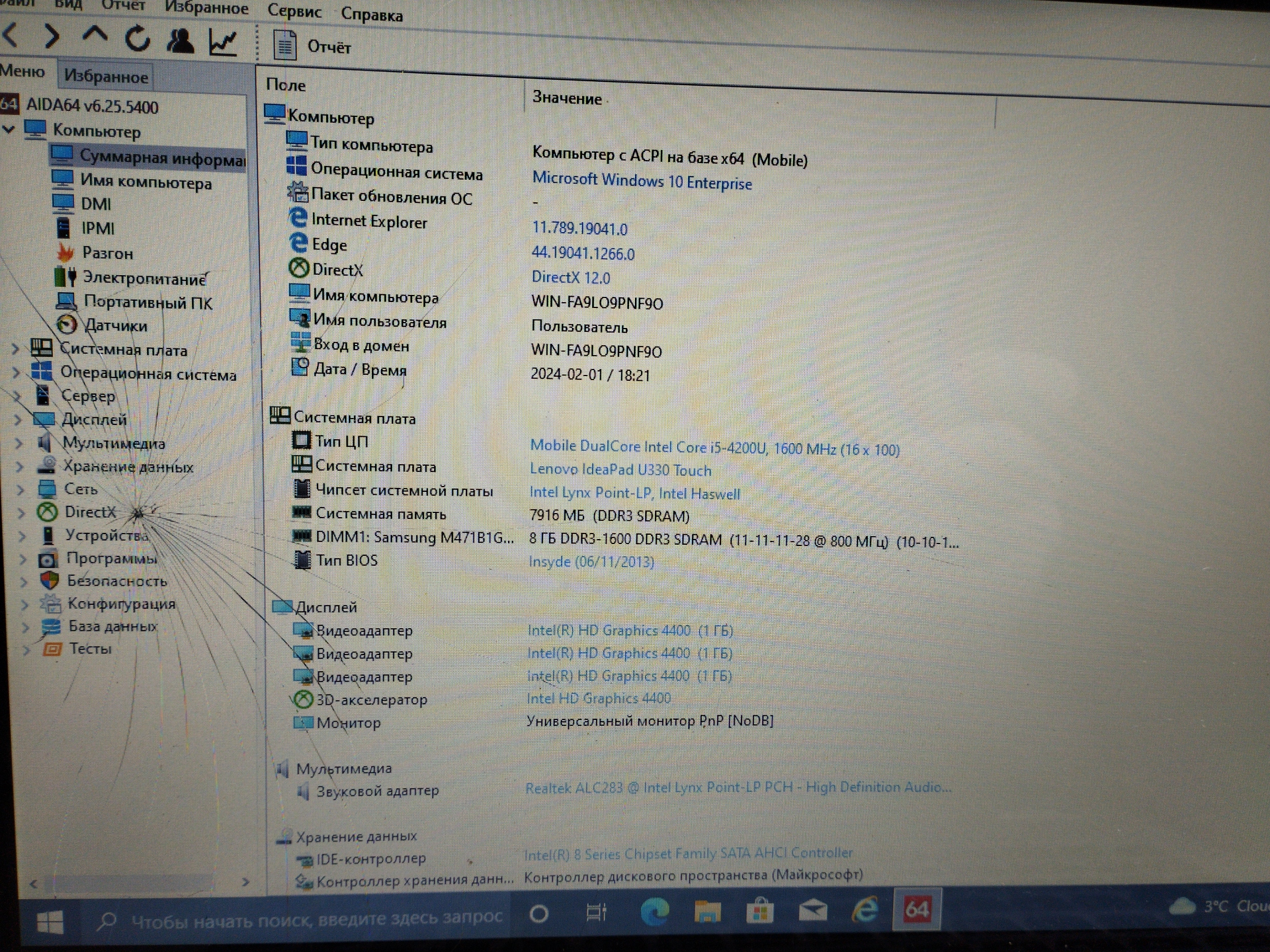Select Суммарная информация in the tree
Screen dimensions: 1270x952
click(148, 158)
